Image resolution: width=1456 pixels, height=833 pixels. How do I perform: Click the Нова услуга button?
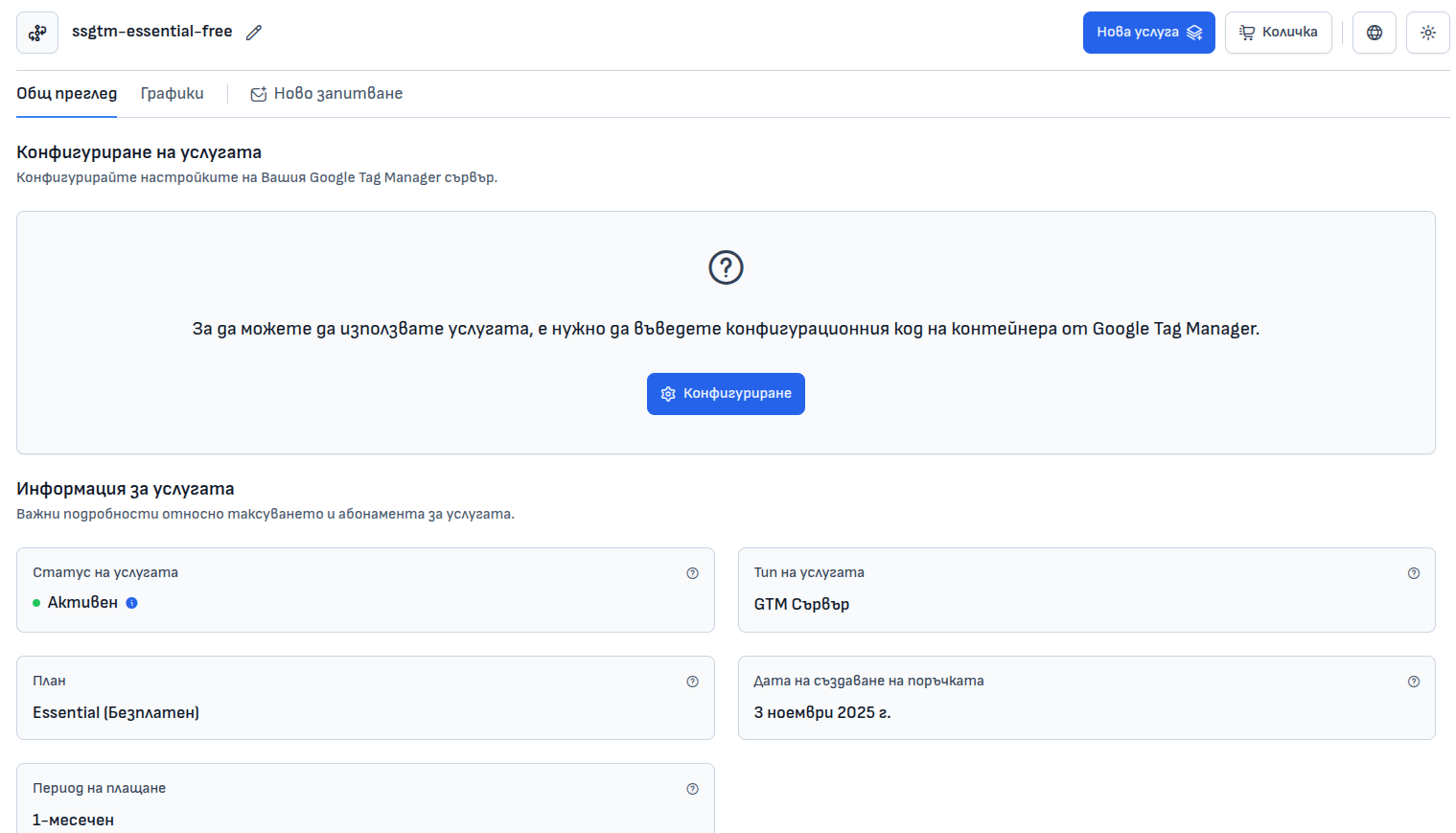(x=1148, y=33)
